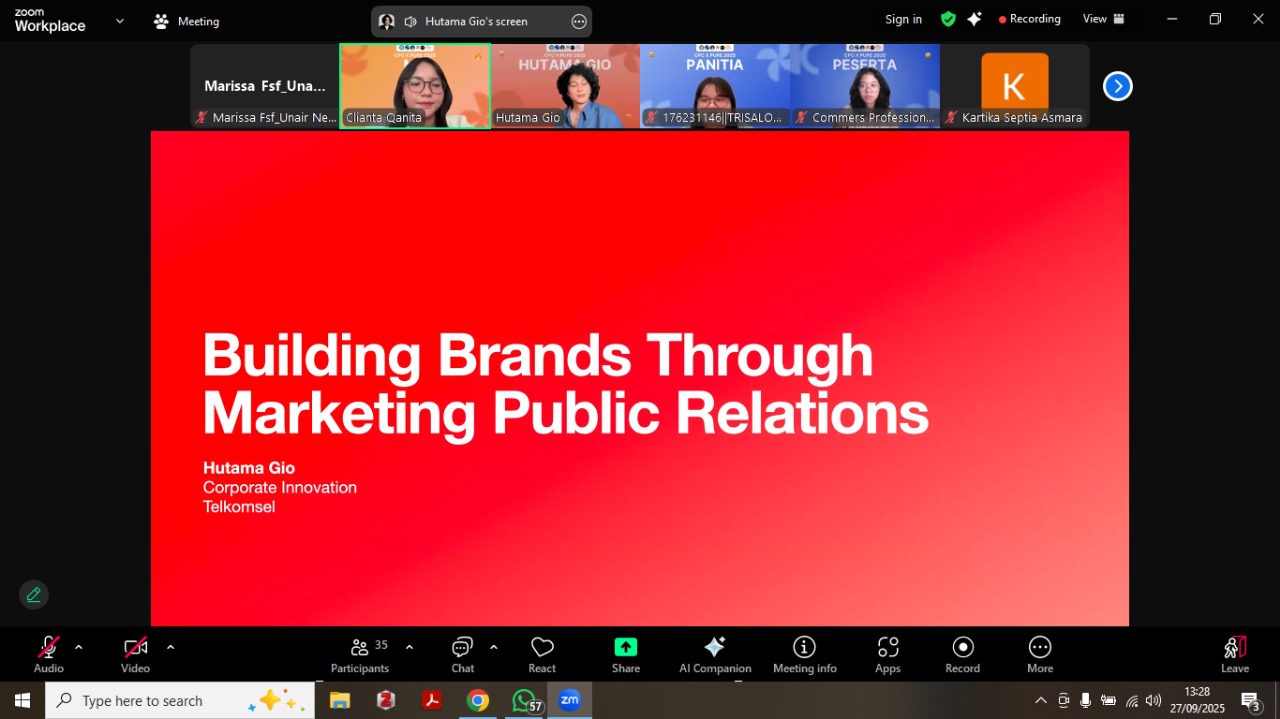Click the green encryption shield icon
The height and width of the screenshot is (719, 1280).
(x=948, y=19)
